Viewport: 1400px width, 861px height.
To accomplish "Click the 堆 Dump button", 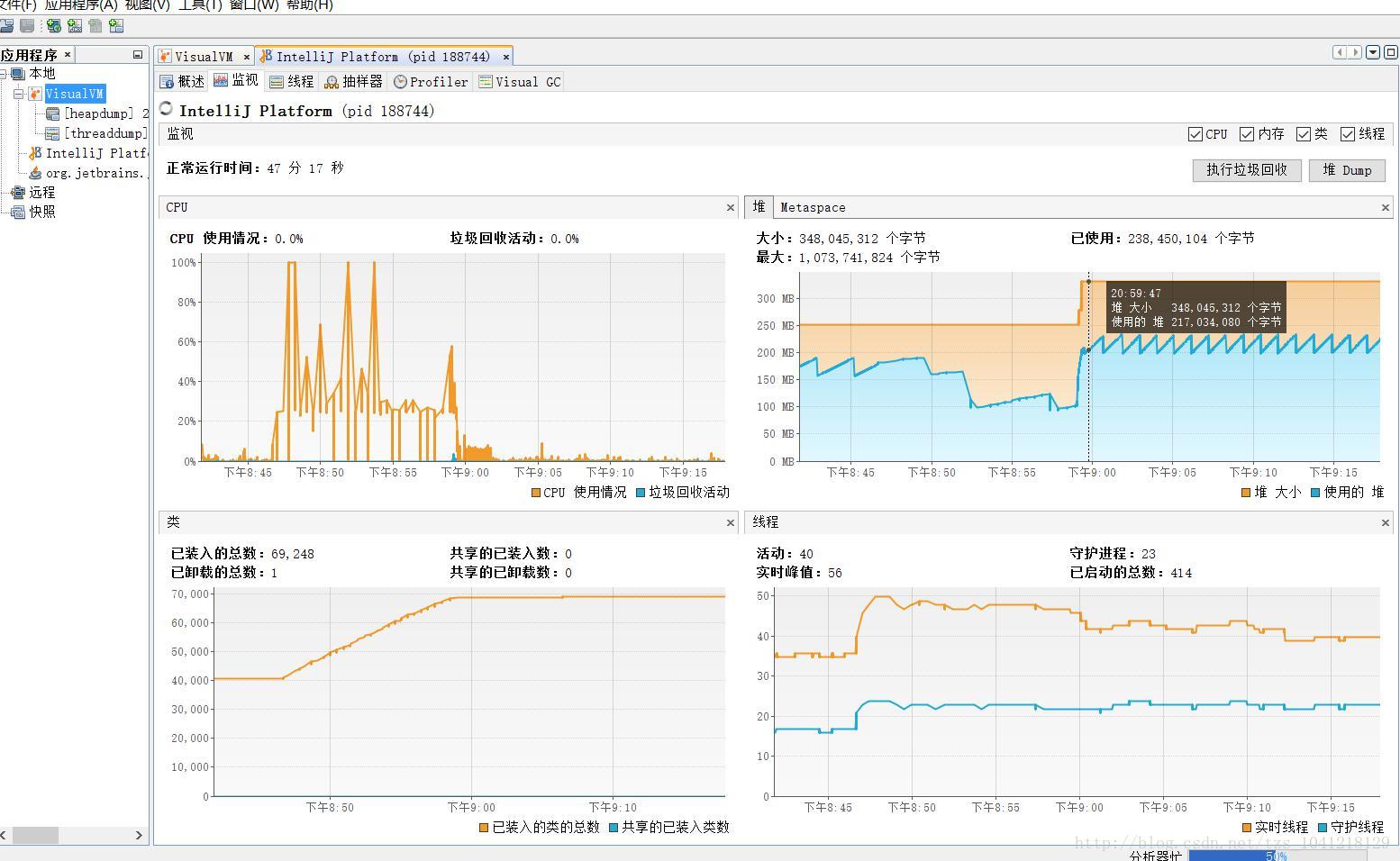I will pos(1347,170).
